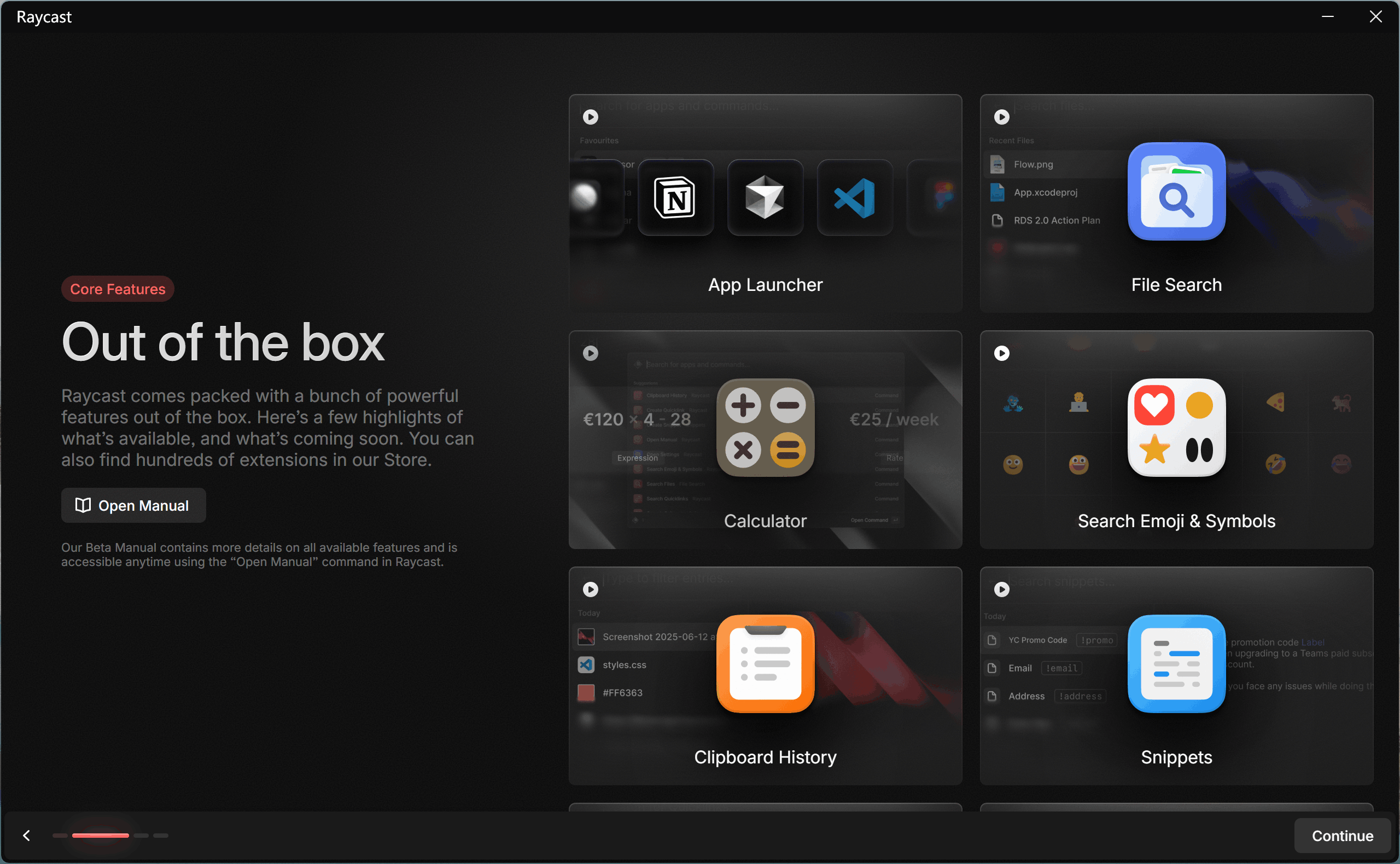Open the Snippets feature card
1400x864 pixels.
click(x=1176, y=675)
